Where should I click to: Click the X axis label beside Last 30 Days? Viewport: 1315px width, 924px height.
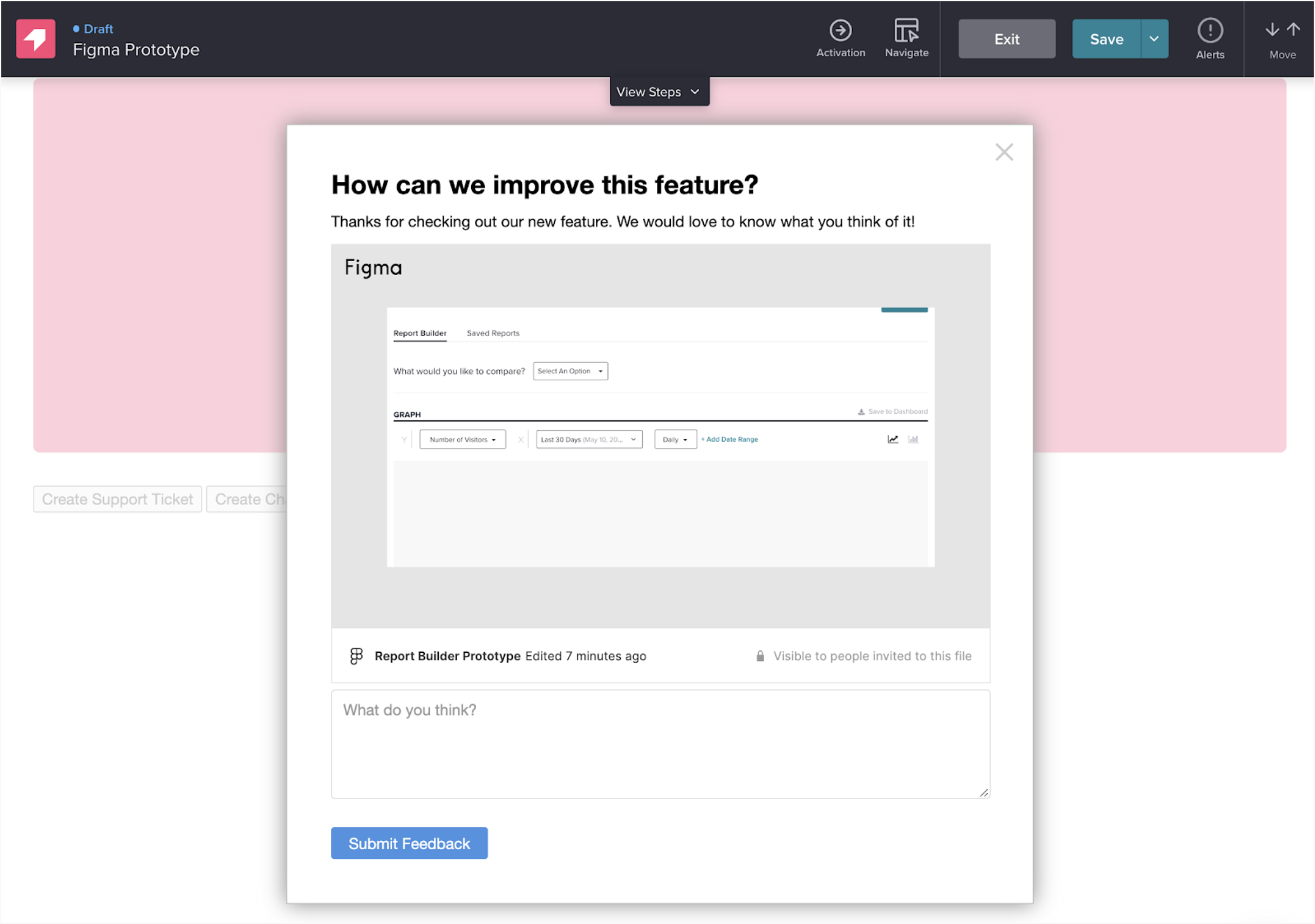[x=521, y=440]
